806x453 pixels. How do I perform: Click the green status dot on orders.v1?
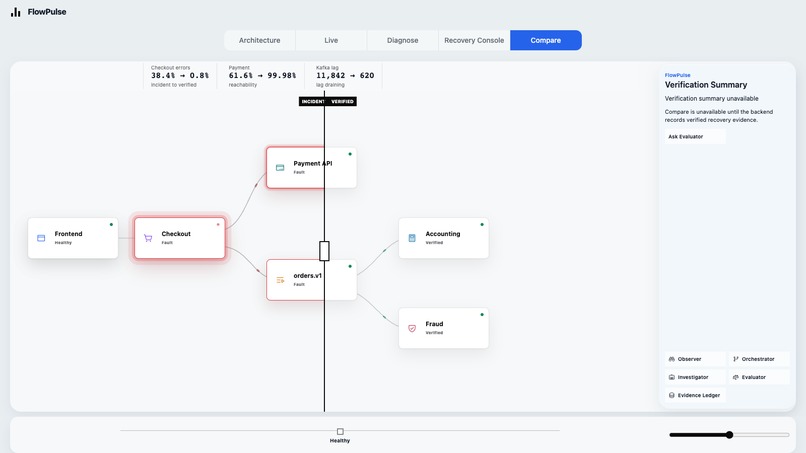[x=350, y=266]
